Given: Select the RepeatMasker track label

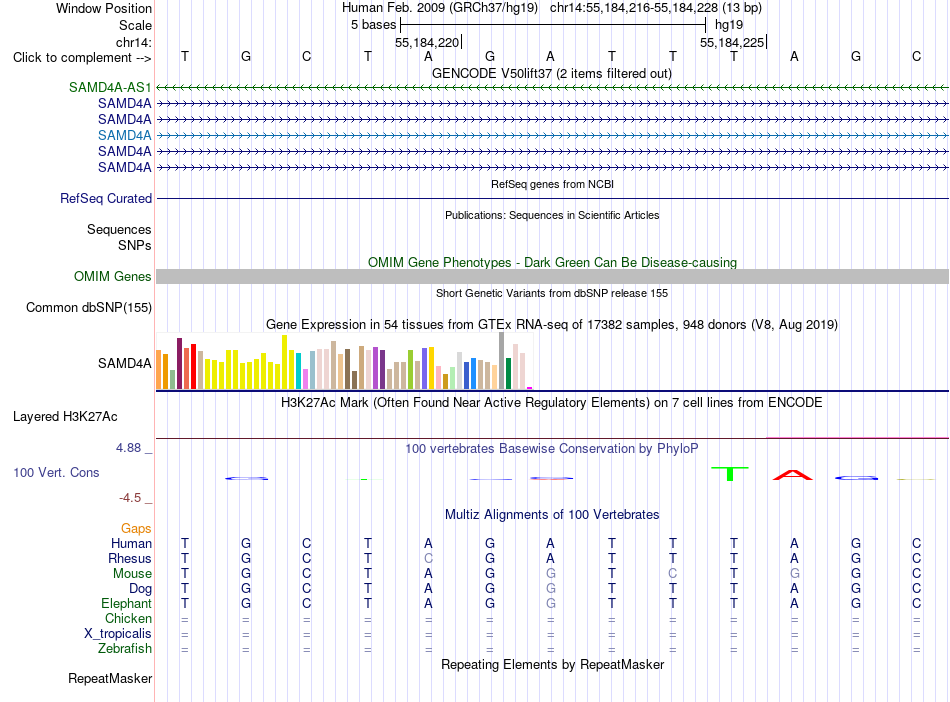Looking at the screenshot, I should [x=110, y=678].
